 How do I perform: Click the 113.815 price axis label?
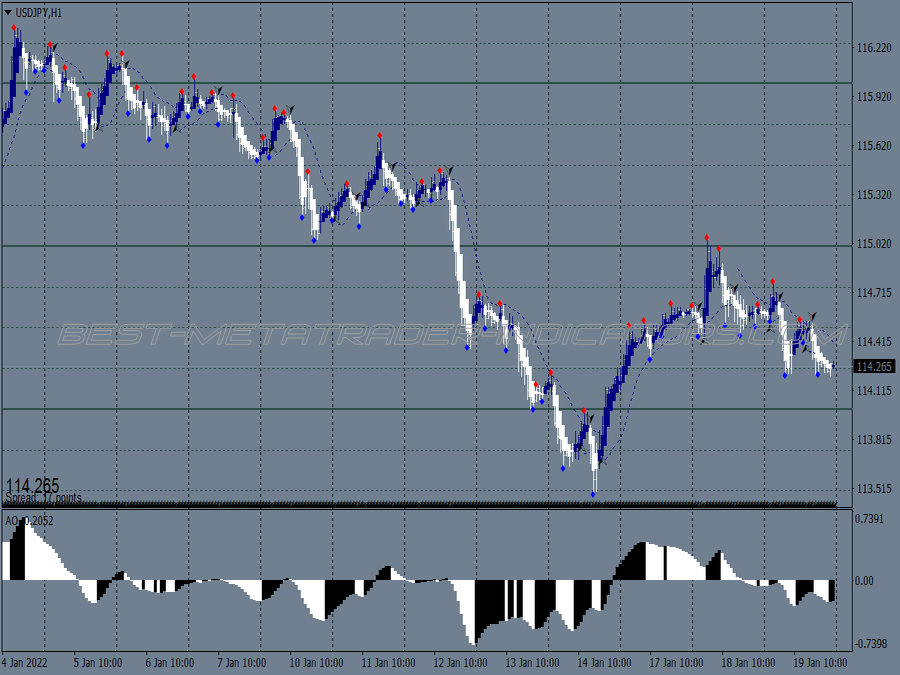874,440
